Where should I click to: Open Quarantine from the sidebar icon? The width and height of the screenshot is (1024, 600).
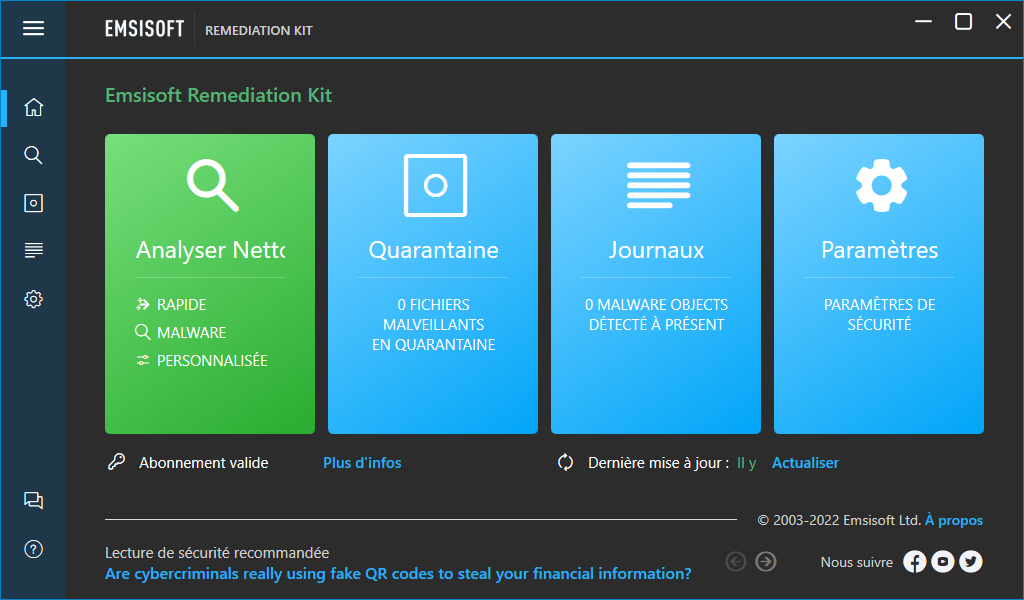[33, 203]
